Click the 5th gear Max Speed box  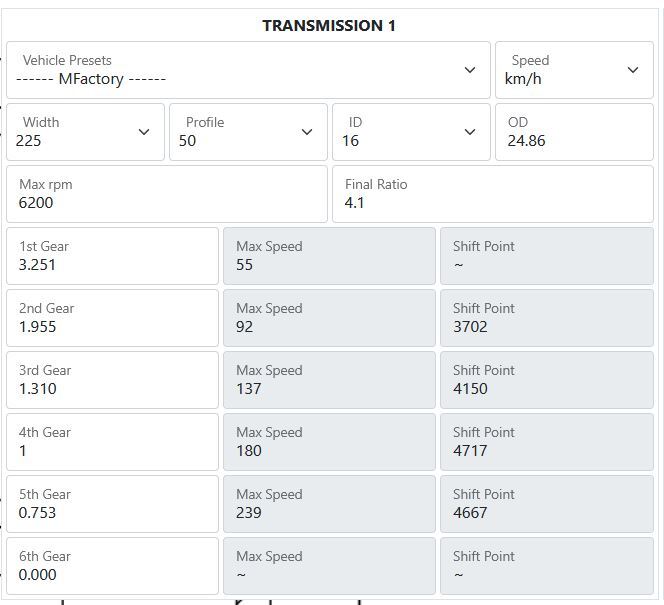pyautogui.click(x=329, y=504)
